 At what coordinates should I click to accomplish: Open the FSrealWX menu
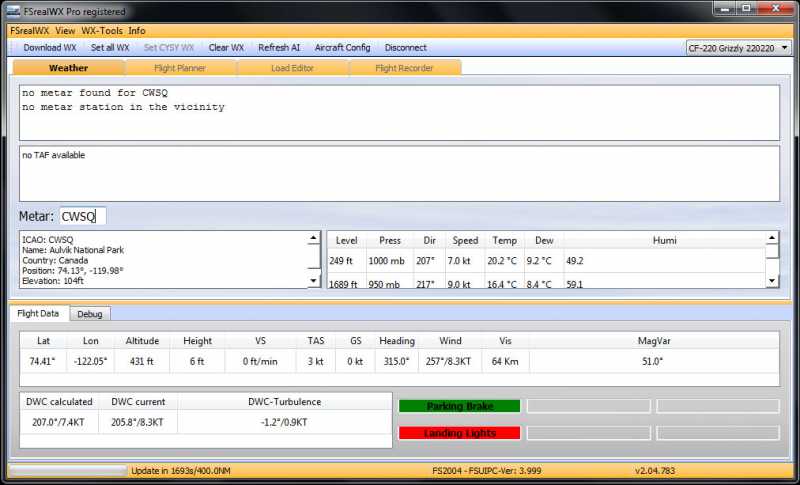29,31
